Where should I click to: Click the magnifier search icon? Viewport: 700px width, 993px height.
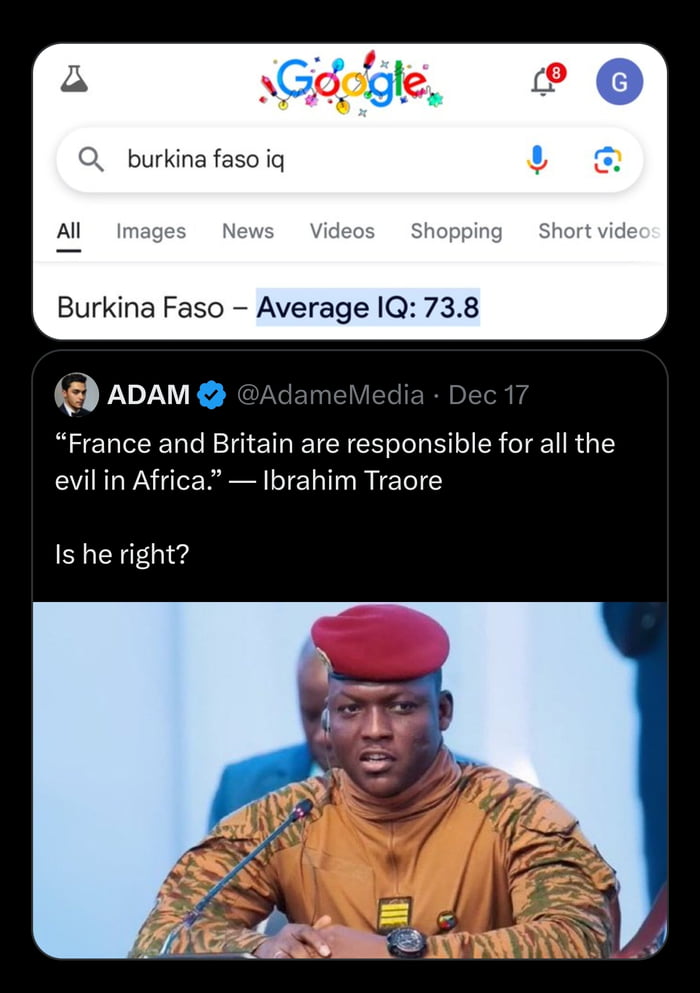(91, 158)
